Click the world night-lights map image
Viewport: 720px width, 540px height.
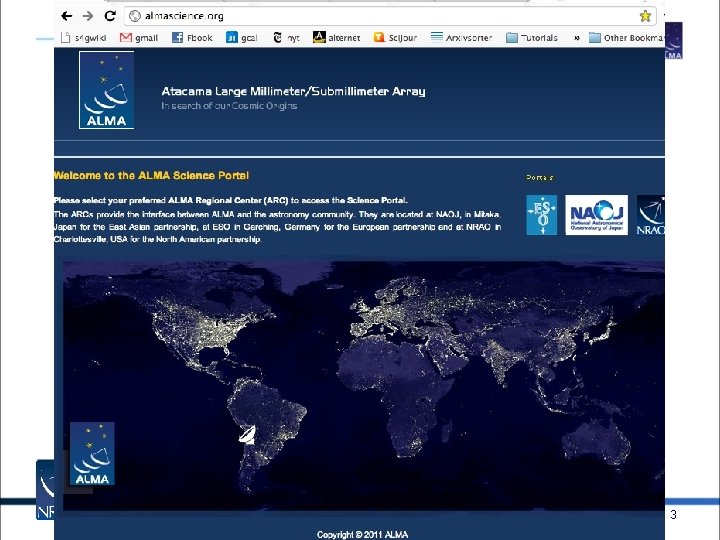click(x=364, y=386)
